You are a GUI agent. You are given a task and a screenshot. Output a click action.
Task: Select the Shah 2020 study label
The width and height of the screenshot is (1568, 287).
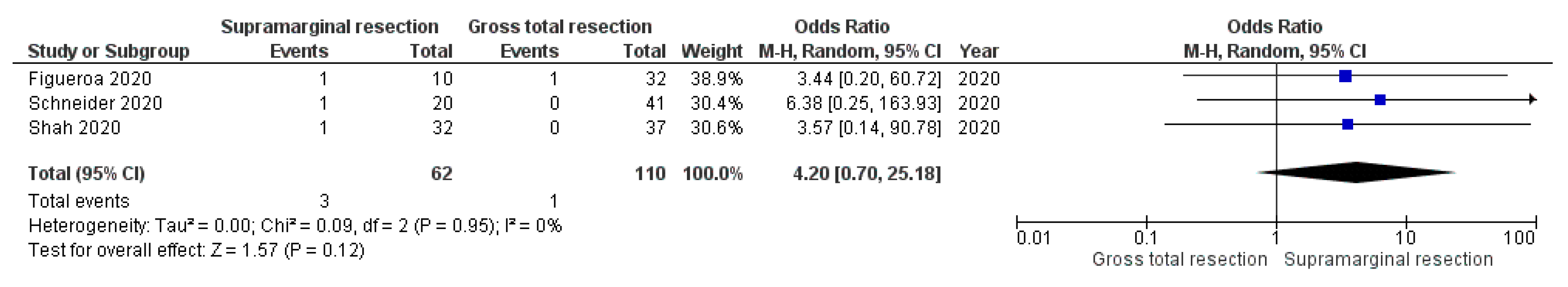tap(75, 128)
